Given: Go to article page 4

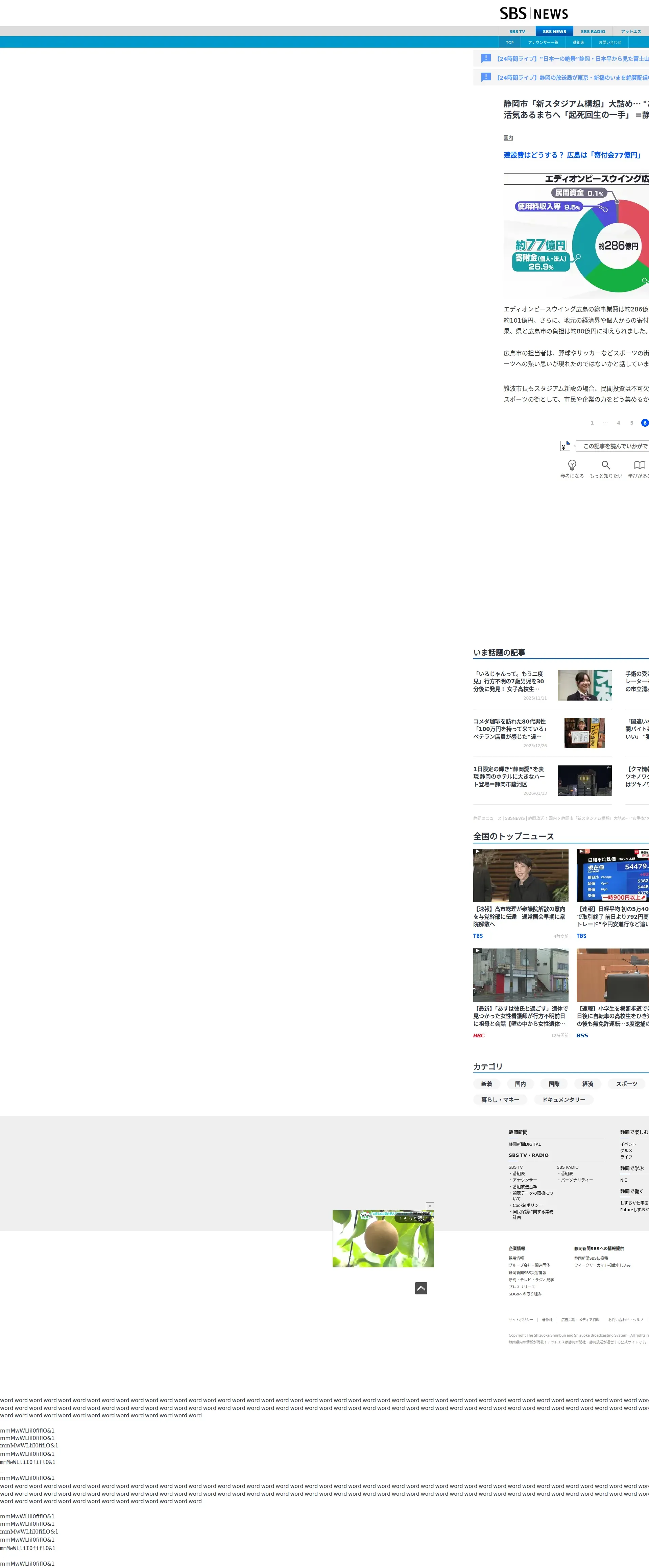Looking at the screenshot, I should tap(618, 423).
